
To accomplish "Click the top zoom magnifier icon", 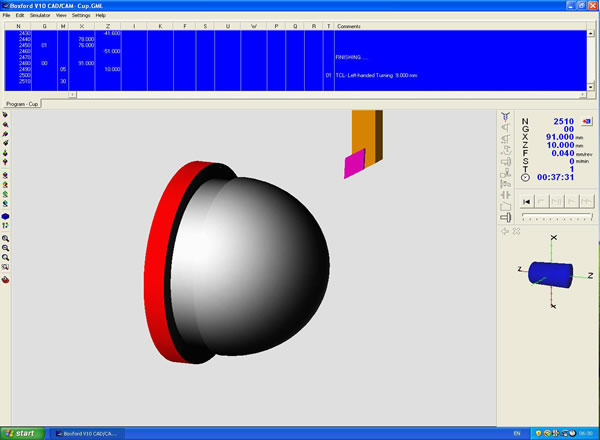I will click(6, 239).
